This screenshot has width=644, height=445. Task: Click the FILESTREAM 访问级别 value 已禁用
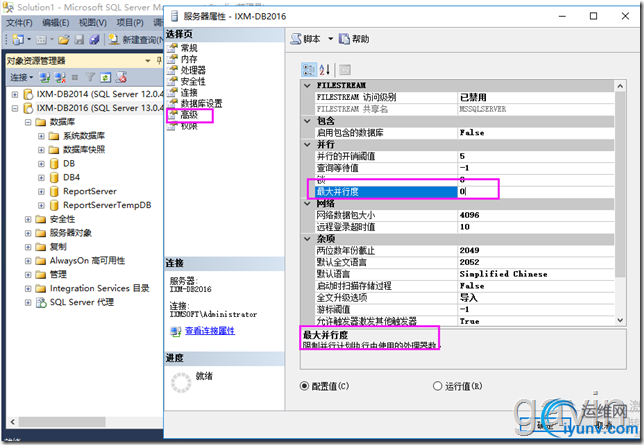click(x=536, y=97)
